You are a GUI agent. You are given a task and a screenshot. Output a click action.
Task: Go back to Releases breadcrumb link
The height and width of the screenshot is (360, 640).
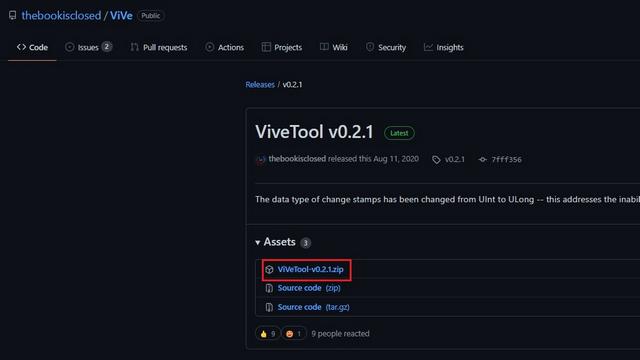[x=260, y=84]
